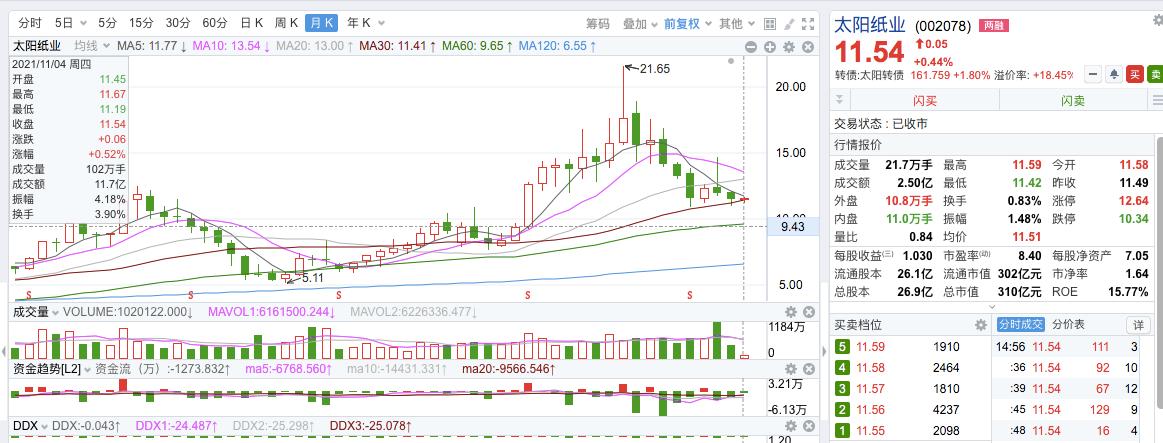Image resolution: width=1163 pixels, height=443 pixels.
Task: Switch to the 15分 chart tab
Action: coord(140,24)
